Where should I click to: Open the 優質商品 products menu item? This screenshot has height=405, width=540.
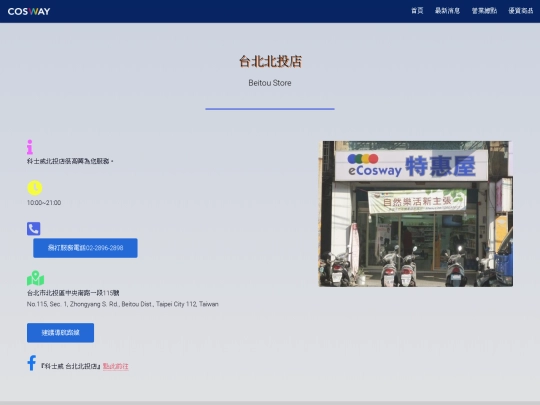coord(521,11)
